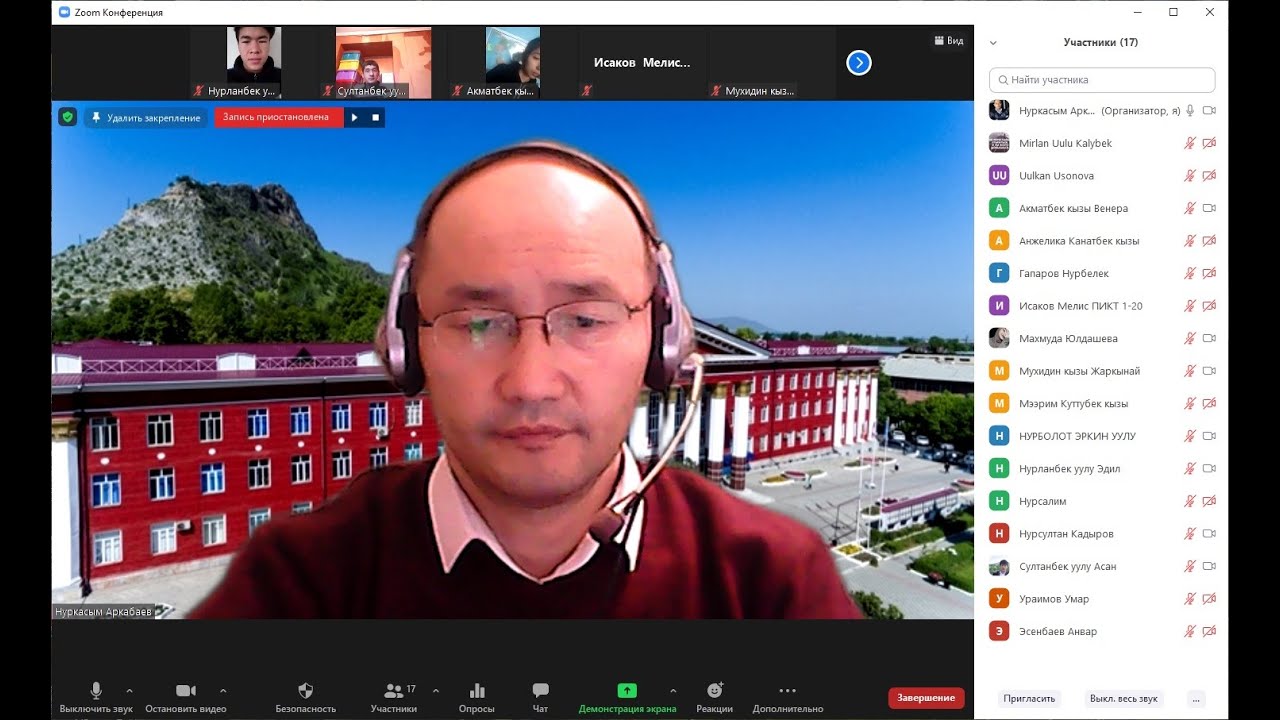Screen dimensions: 1280x720
Task: Start Демонстрация экрана screen share
Action: point(627,697)
